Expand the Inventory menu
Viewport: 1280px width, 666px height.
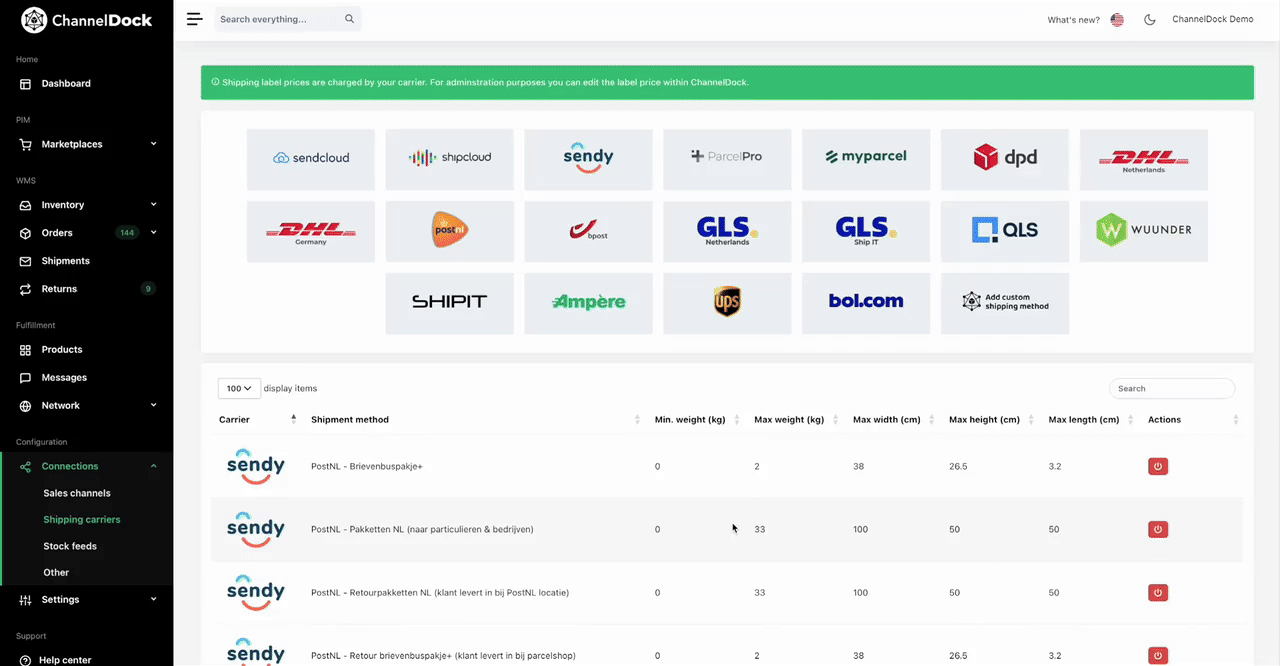pyautogui.click(x=87, y=205)
